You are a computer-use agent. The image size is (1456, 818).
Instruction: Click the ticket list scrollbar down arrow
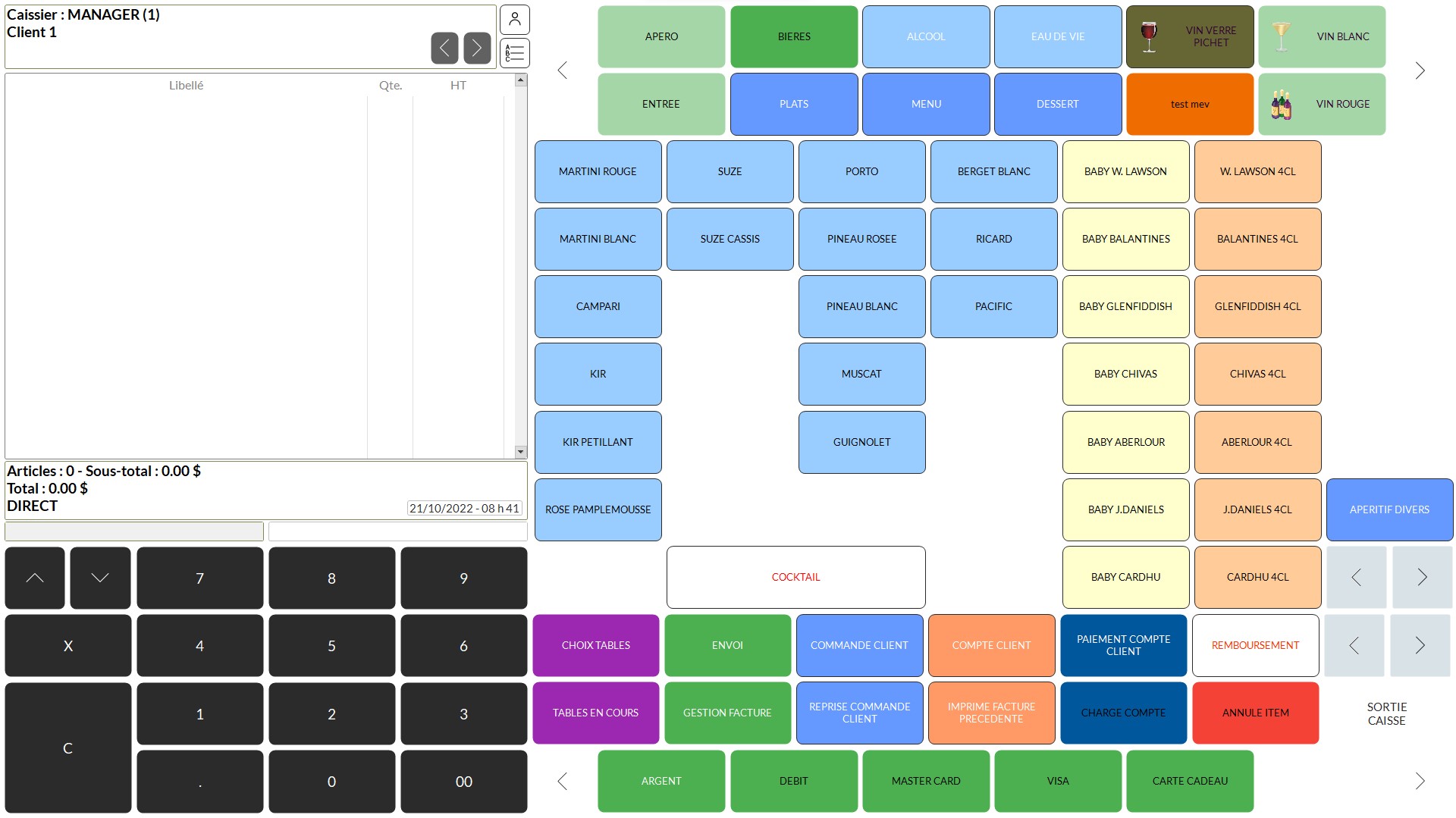click(x=520, y=452)
